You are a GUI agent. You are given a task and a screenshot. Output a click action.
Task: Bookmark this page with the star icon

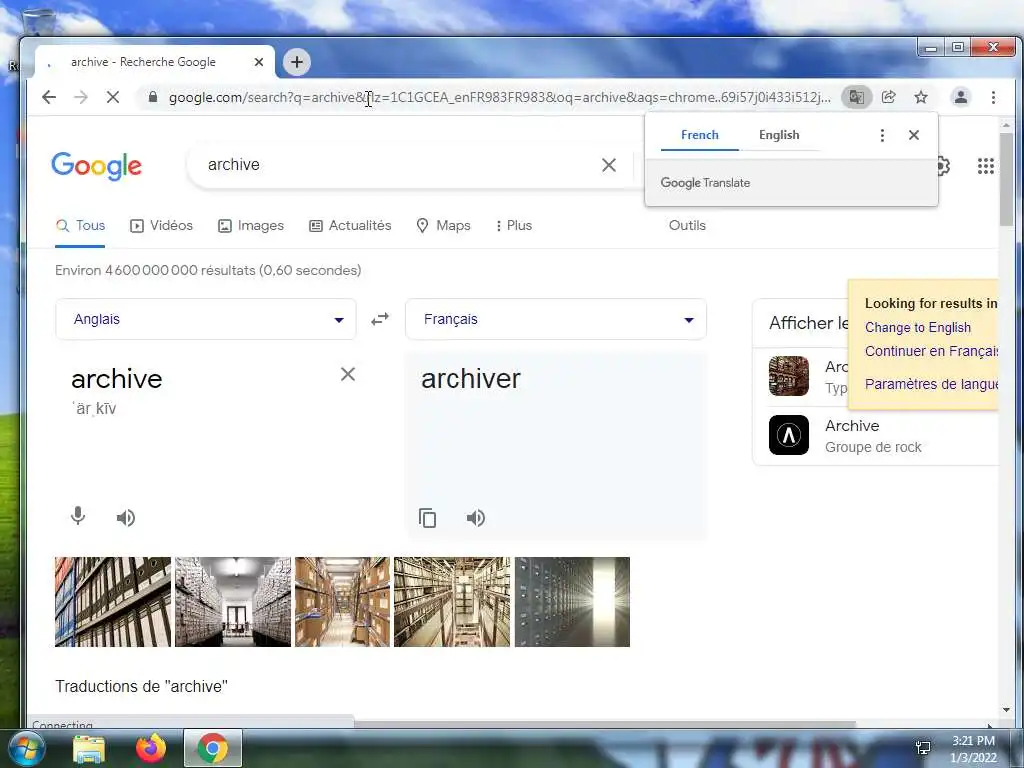921,97
